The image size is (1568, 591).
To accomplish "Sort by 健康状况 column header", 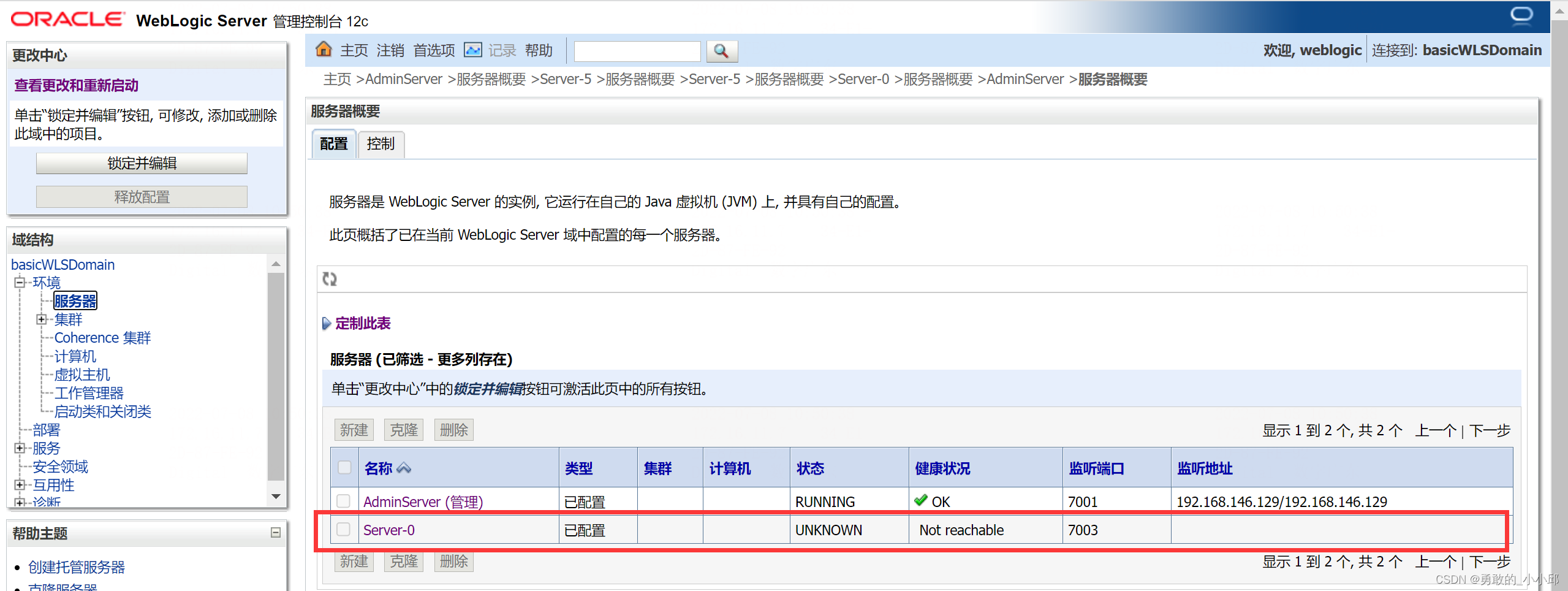I will pyautogui.click(x=942, y=468).
